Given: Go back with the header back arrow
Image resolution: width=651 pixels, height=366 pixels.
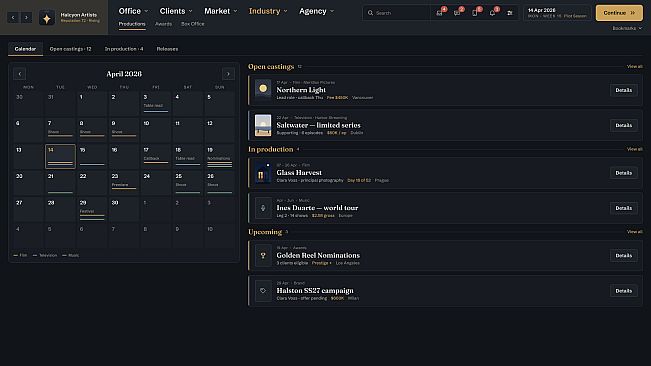Looking at the screenshot, I should (x=13, y=17).
